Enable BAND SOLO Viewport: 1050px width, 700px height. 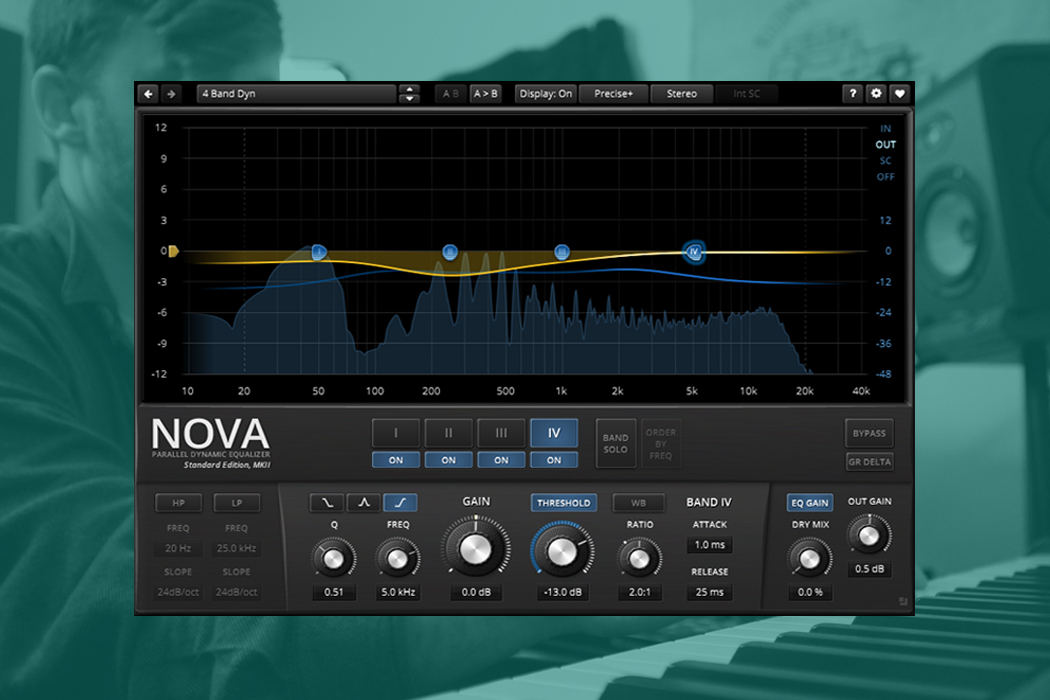[x=615, y=443]
